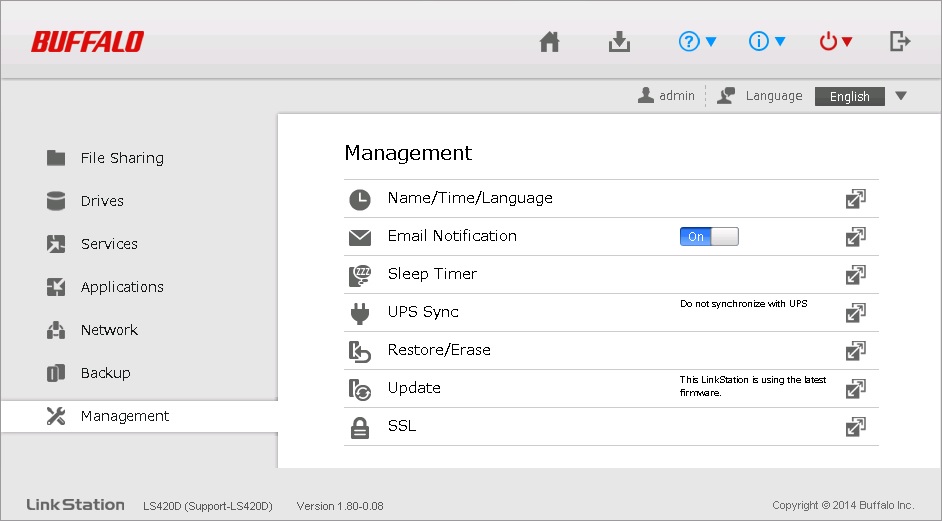Click the download icon in top bar
Viewport: 942px width, 521px height.
click(619, 41)
